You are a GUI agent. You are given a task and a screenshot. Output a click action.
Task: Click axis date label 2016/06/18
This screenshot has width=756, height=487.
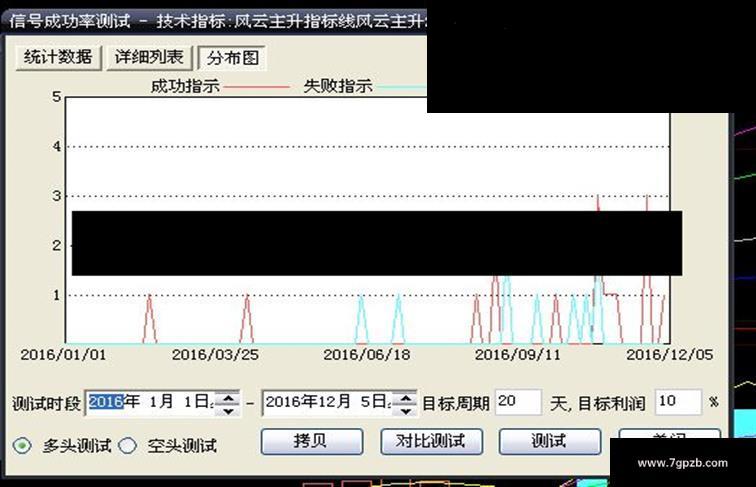point(366,355)
